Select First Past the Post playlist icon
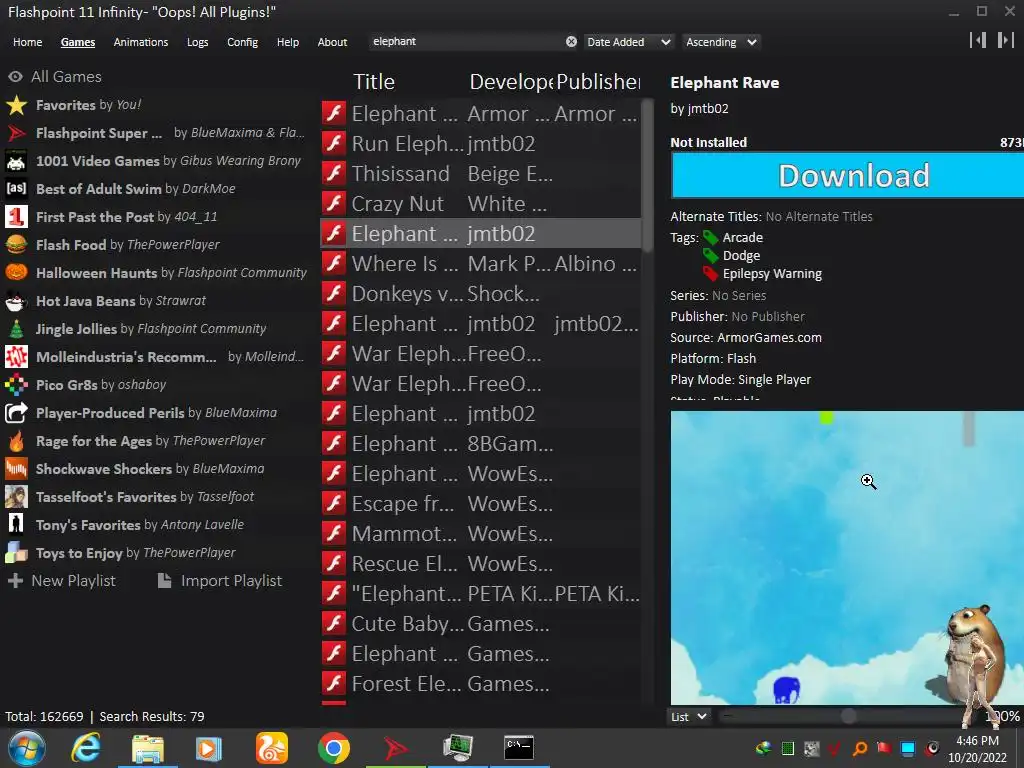This screenshot has height=768, width=1024. pos(16,217)
